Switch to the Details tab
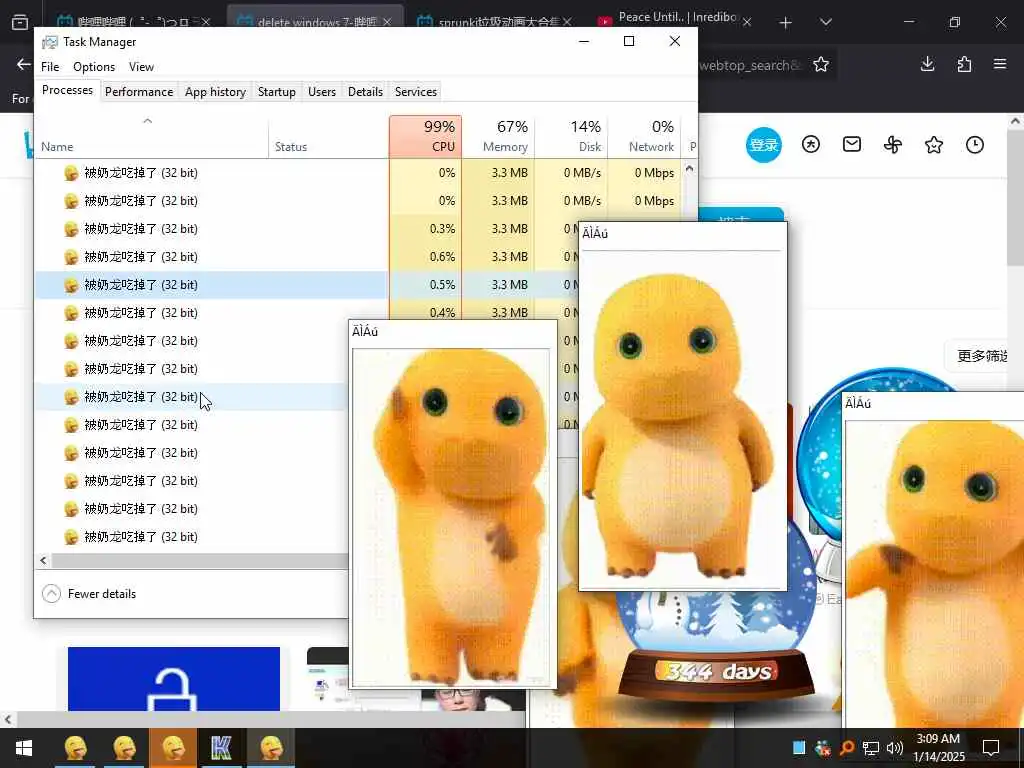The width and height of the screenshot is (1024, 768). pyautogui.click(x=365, y=91)
